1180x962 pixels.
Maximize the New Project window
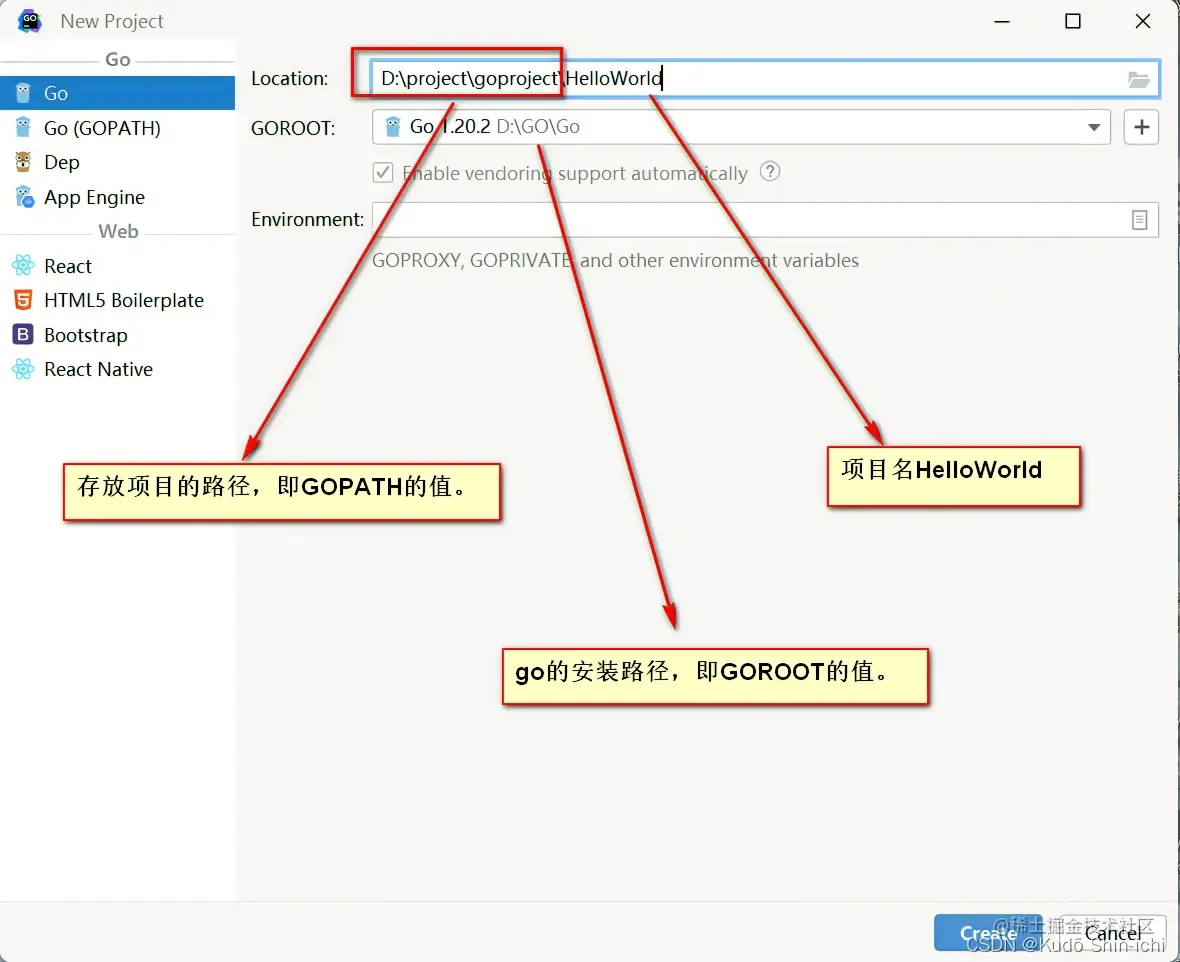pyautogui.click(x=1073, y=21)
